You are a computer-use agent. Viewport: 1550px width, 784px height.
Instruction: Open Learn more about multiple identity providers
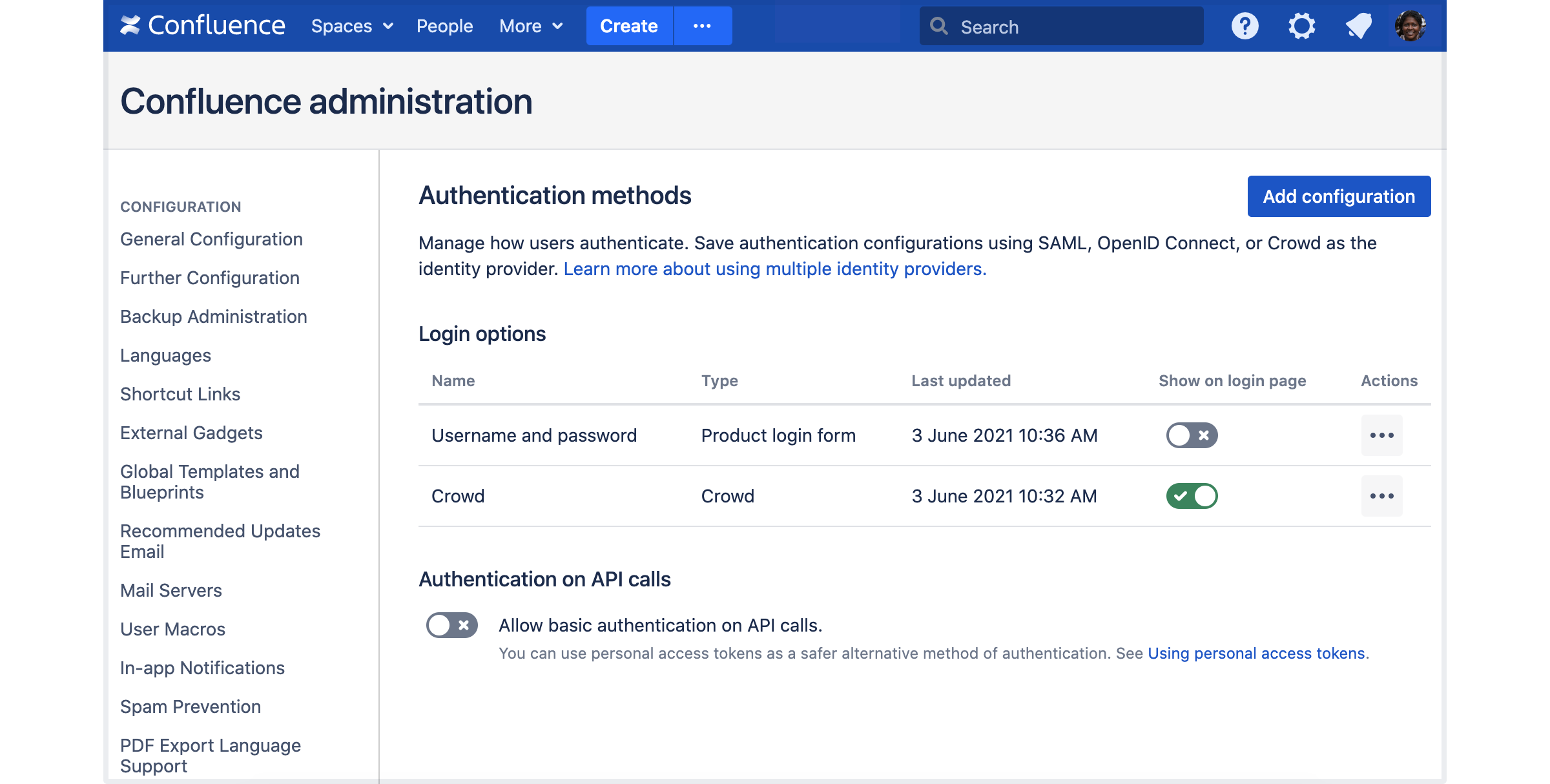click(775, 269)
